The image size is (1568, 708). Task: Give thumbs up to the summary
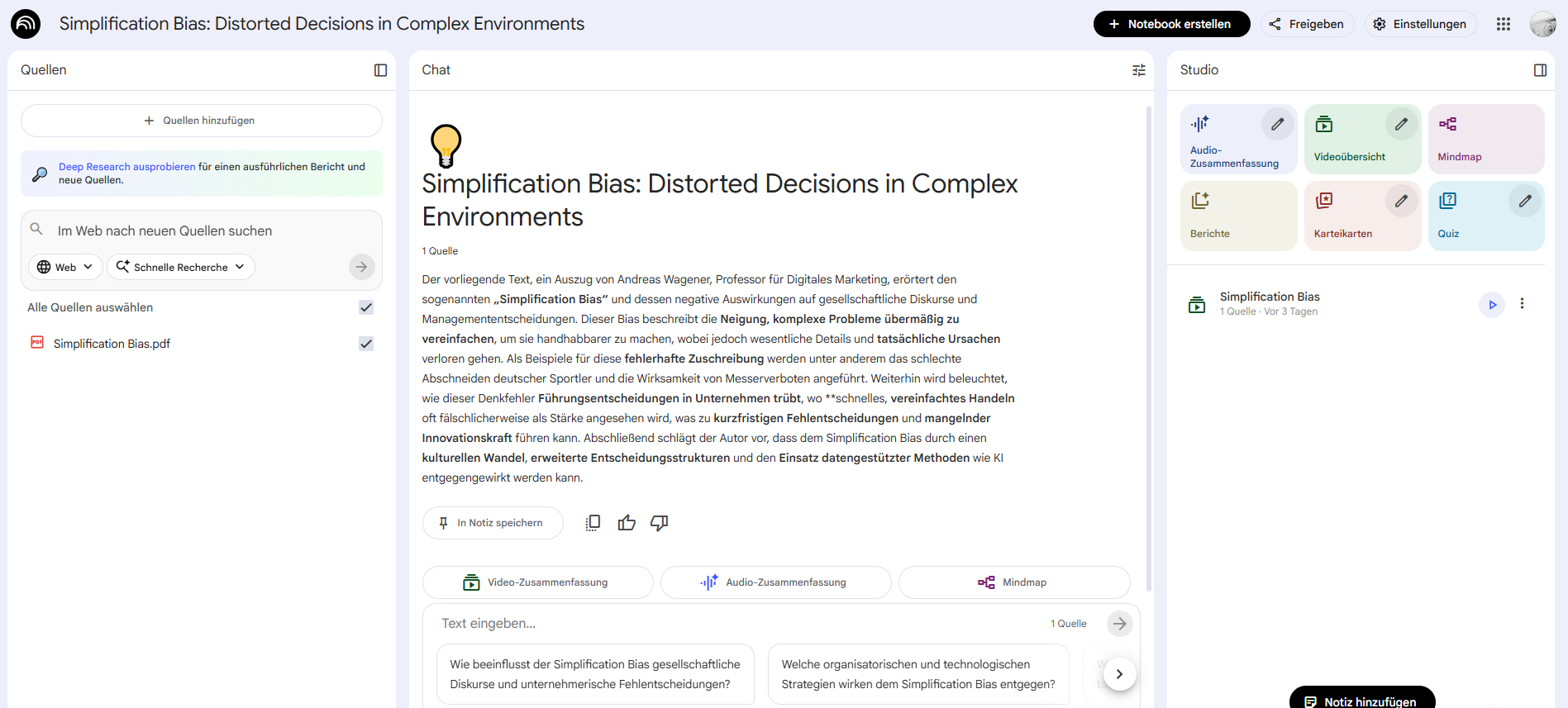point(627,523)
